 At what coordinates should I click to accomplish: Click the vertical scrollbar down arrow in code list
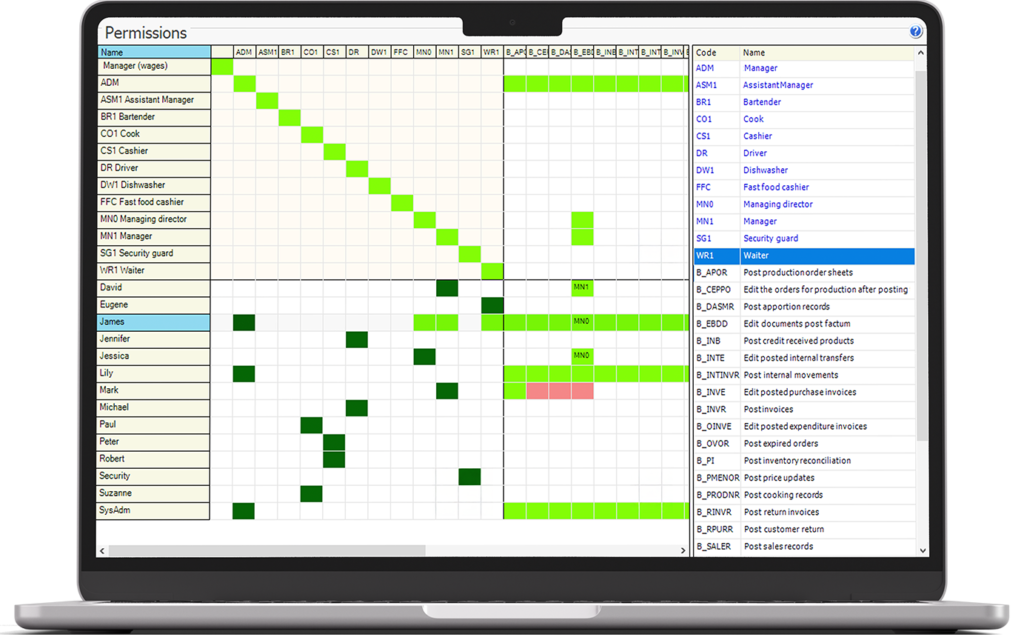(921, 549)
